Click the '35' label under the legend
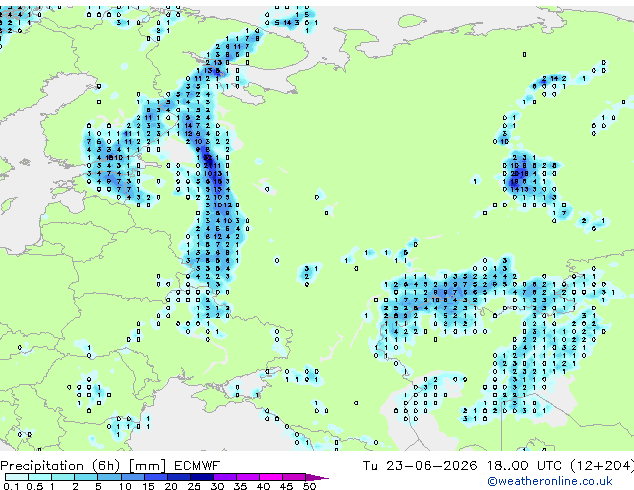This screenshot has width=634, height=490. coord(241,486)
